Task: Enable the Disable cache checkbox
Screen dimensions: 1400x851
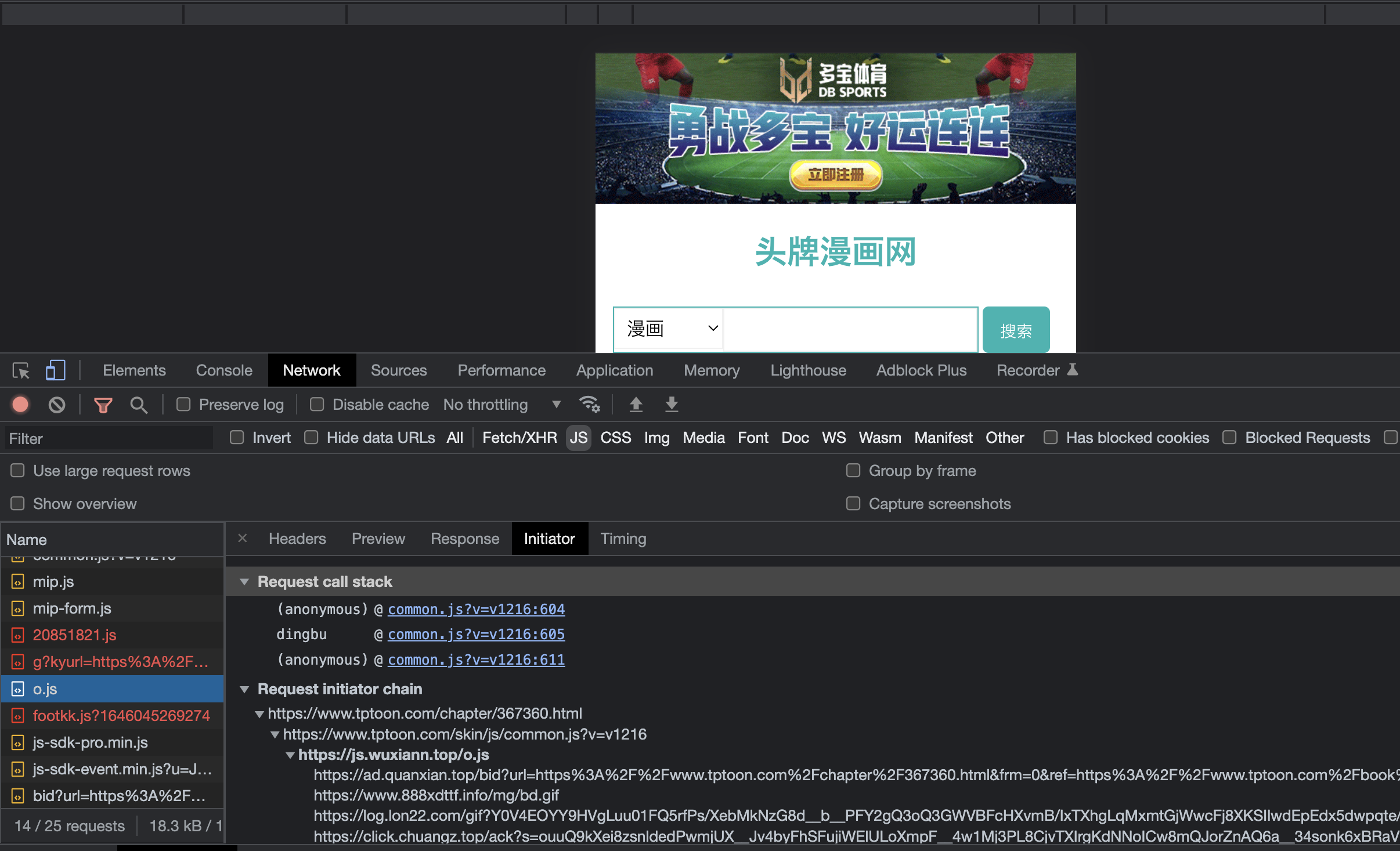Action: tap(317, 404)
